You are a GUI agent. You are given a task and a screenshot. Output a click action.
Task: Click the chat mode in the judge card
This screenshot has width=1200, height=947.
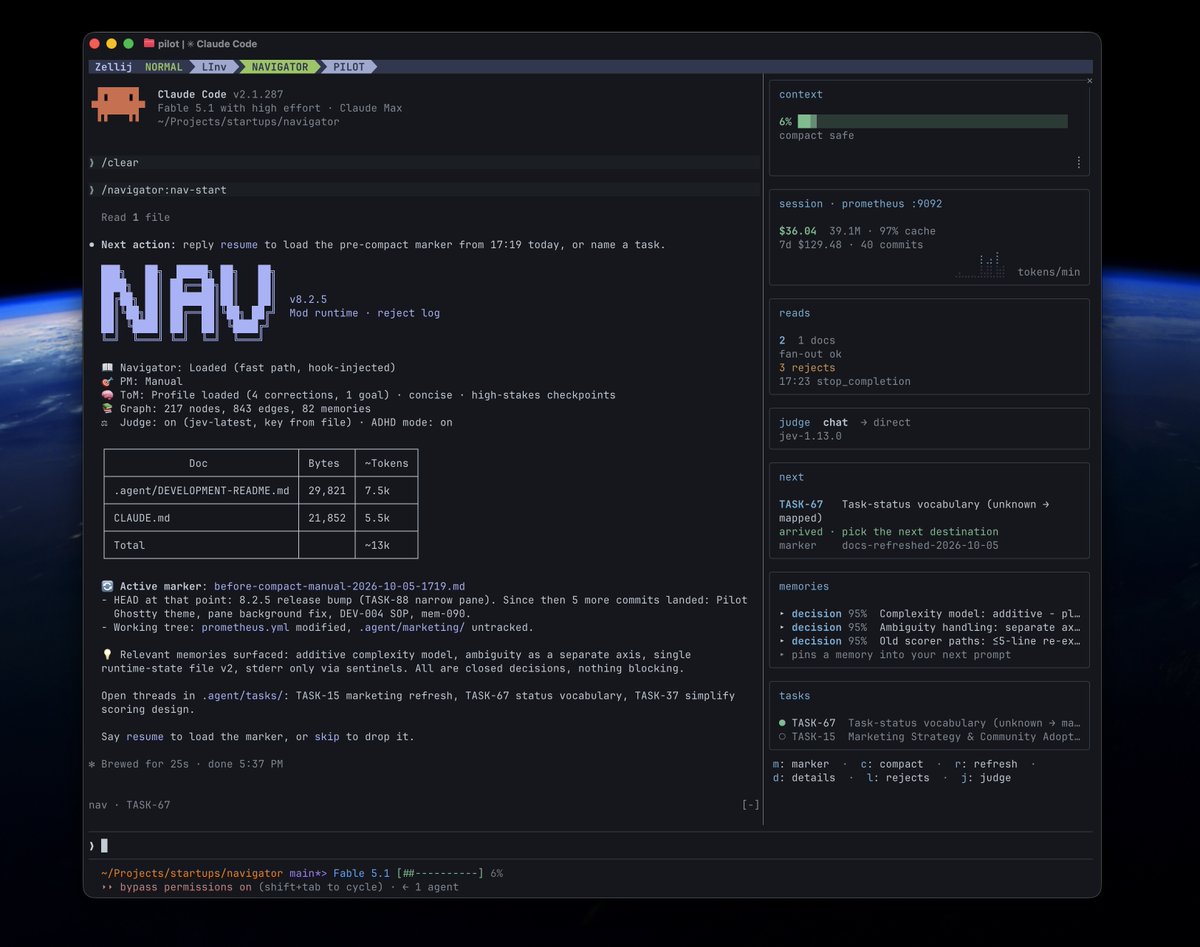coord(835,422)
